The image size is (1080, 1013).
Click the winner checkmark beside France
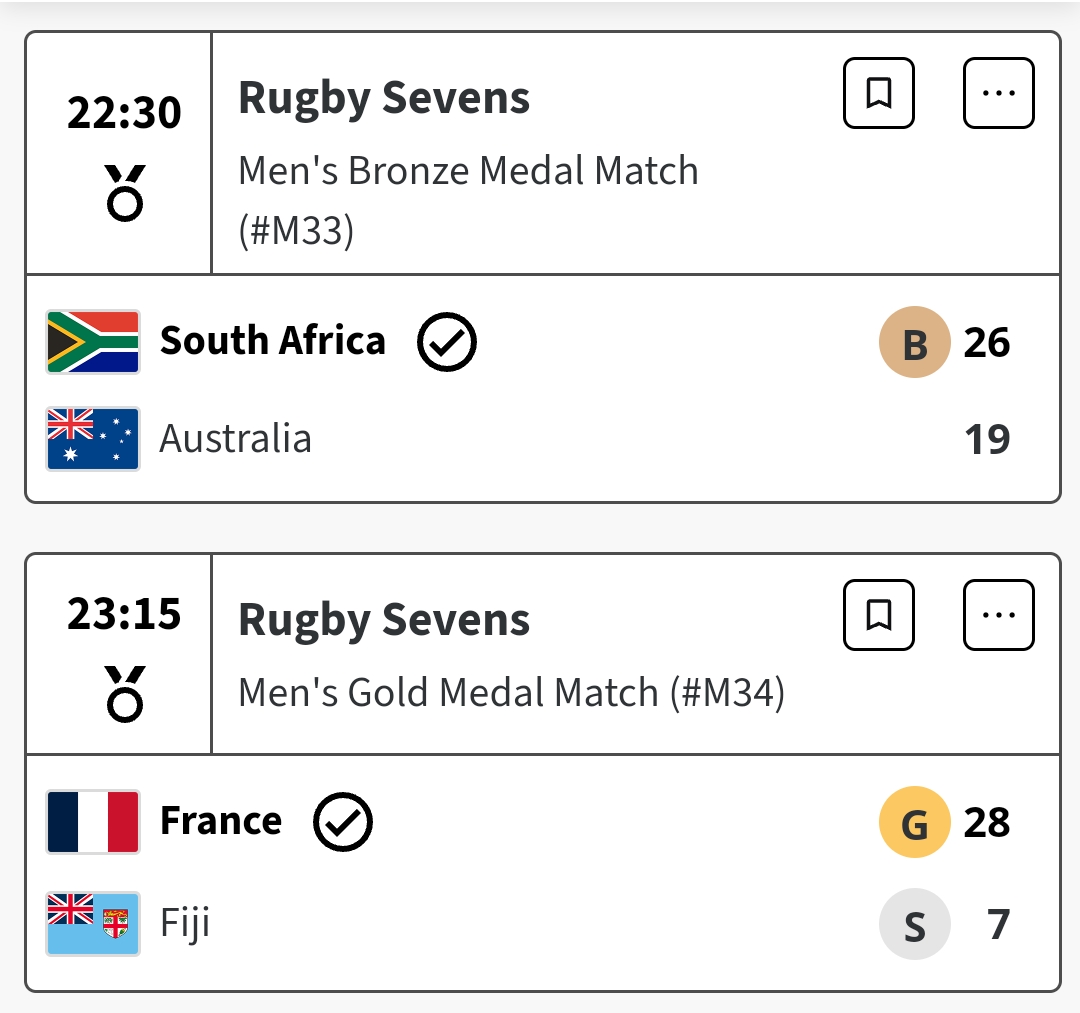[343, 822]
